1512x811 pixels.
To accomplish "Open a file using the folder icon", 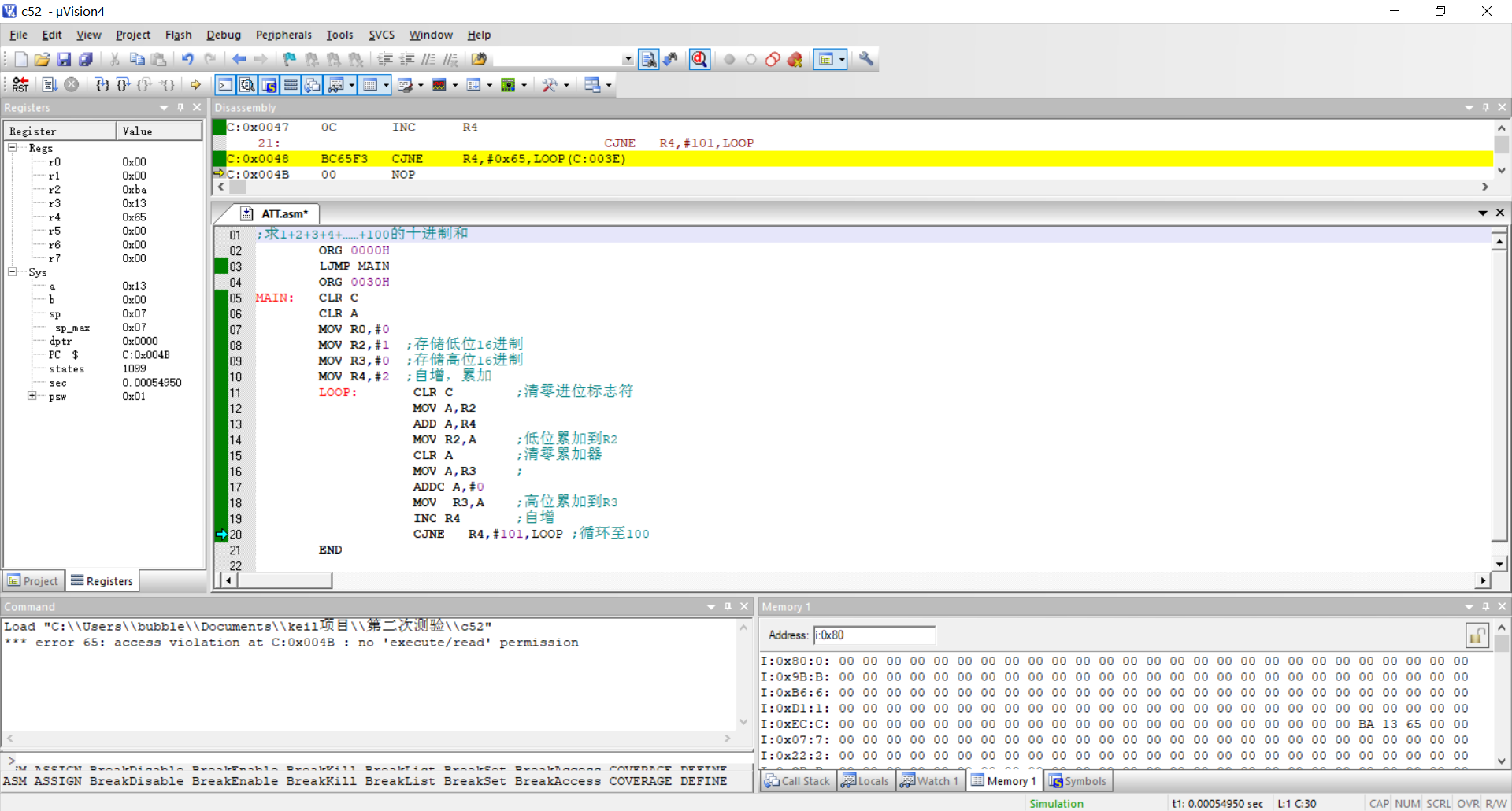I will (43, 59).
